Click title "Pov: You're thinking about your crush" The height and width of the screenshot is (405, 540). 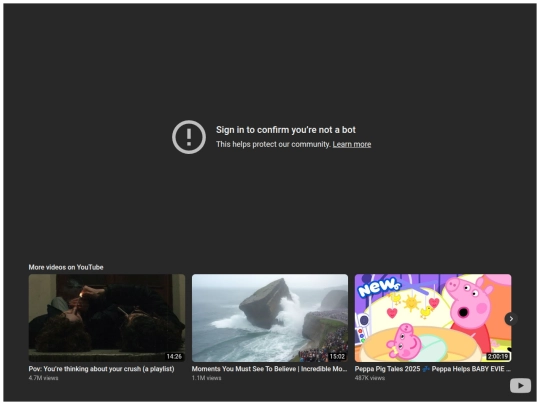[101, 369]
